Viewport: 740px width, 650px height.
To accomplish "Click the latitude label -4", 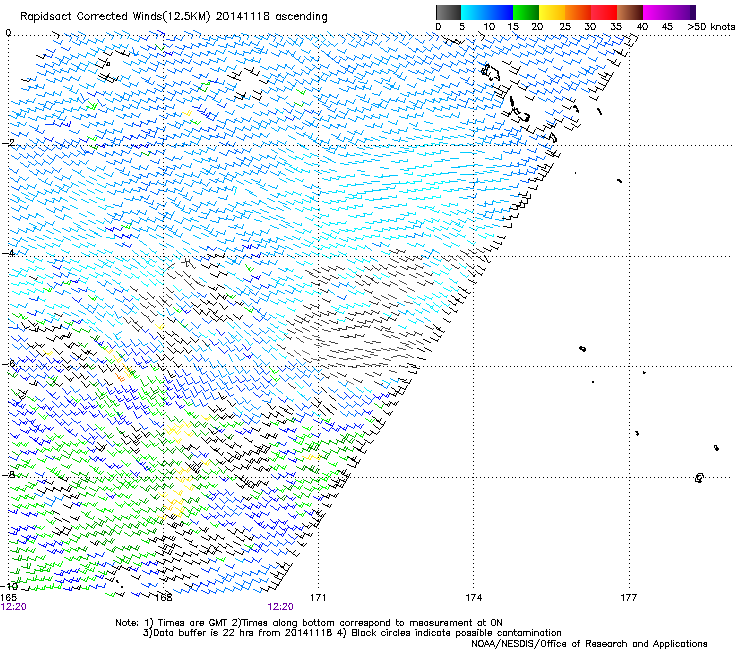I will [x=8, y=253].
